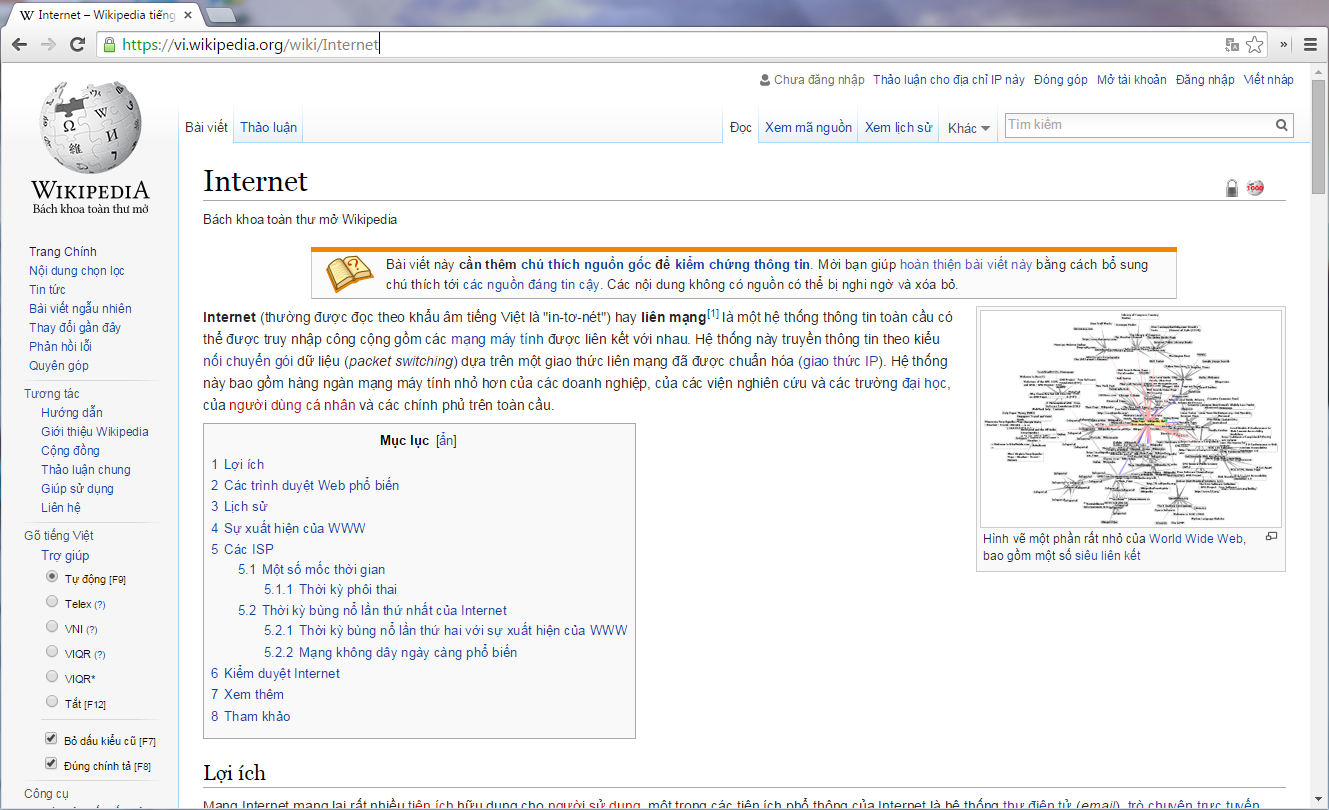Click the red 1000 articles badge icon
Viewport: 1329px width, 810px height.
pos(1255,188)
